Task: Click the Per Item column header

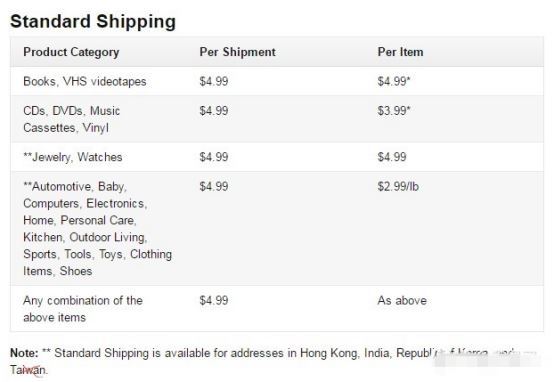Action: [x=400, y=52]
